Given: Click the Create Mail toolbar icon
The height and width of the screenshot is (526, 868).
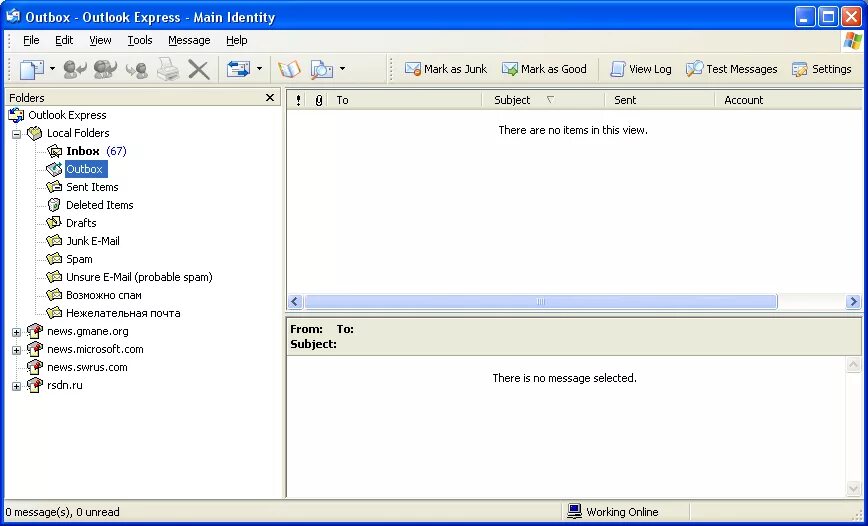Looking at the screenshot, I should pos(32,69).
